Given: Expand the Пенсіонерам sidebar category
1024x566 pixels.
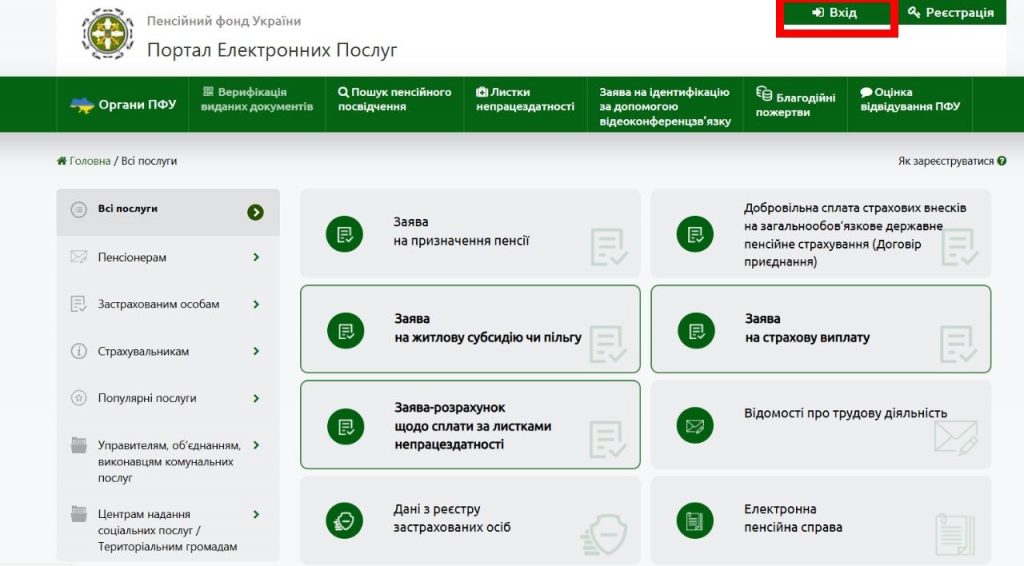Looking at the screenshot, I should 256,257.
